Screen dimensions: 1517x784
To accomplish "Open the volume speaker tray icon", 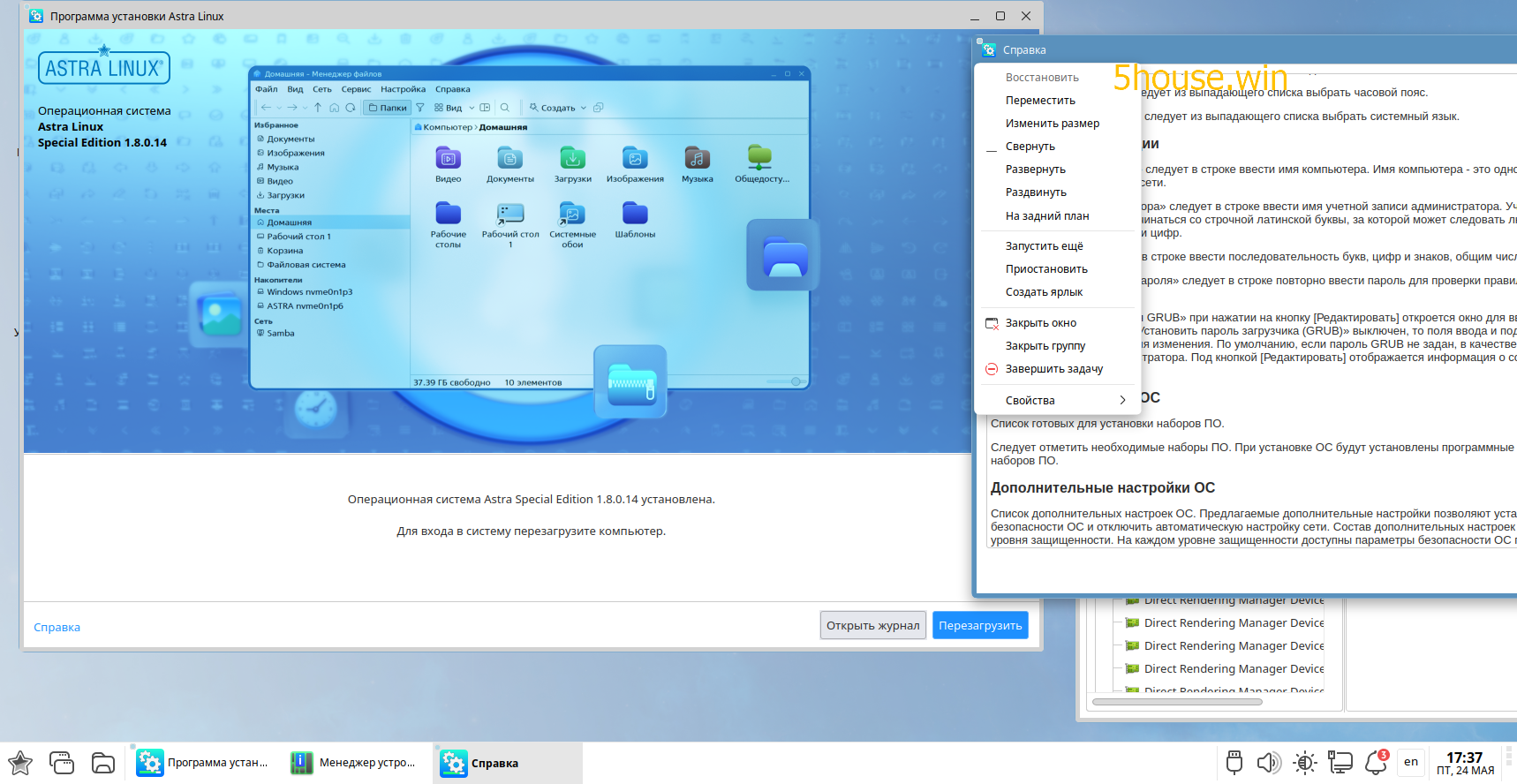I will pos(1269,763).
